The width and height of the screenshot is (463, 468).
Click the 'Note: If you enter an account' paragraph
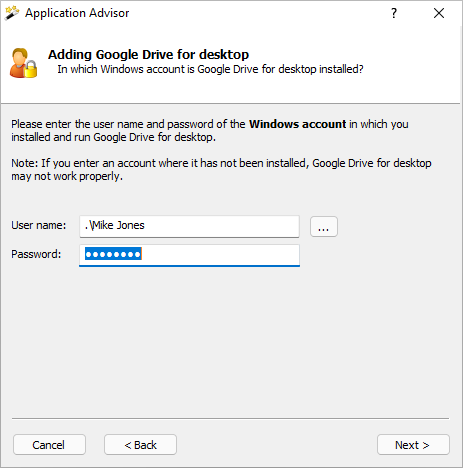pos(221,169)
